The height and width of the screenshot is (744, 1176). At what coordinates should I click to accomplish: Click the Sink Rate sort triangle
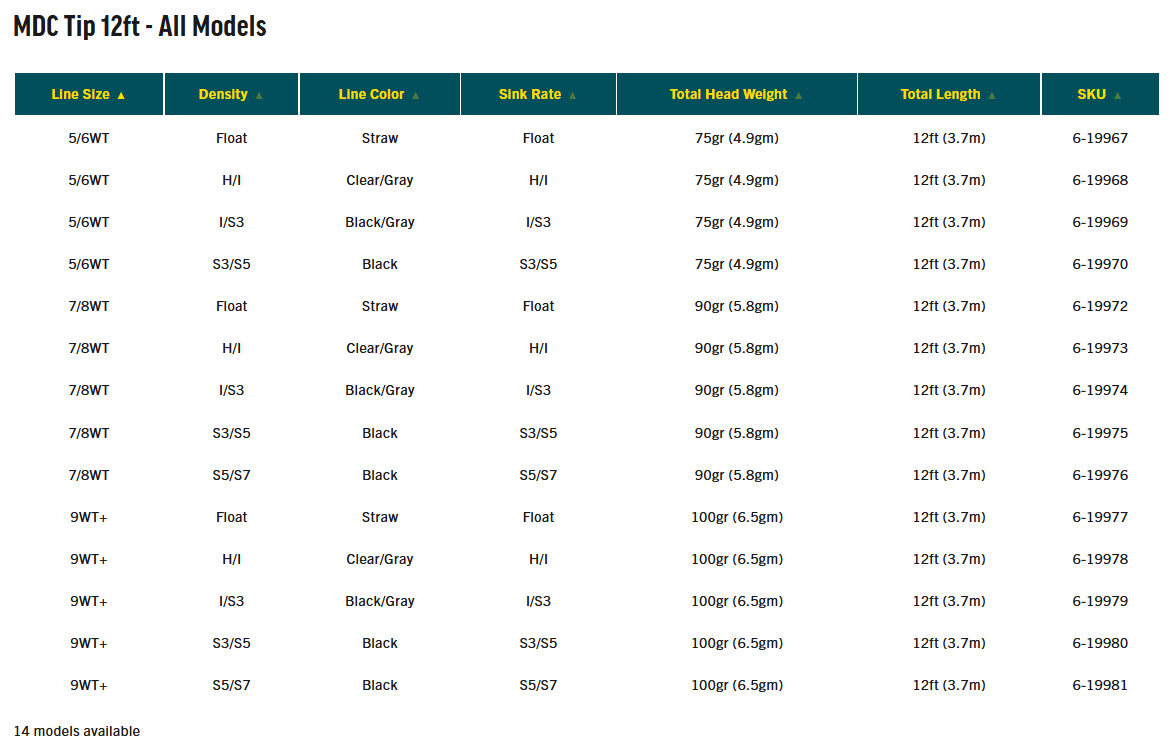tap(572, 95)
